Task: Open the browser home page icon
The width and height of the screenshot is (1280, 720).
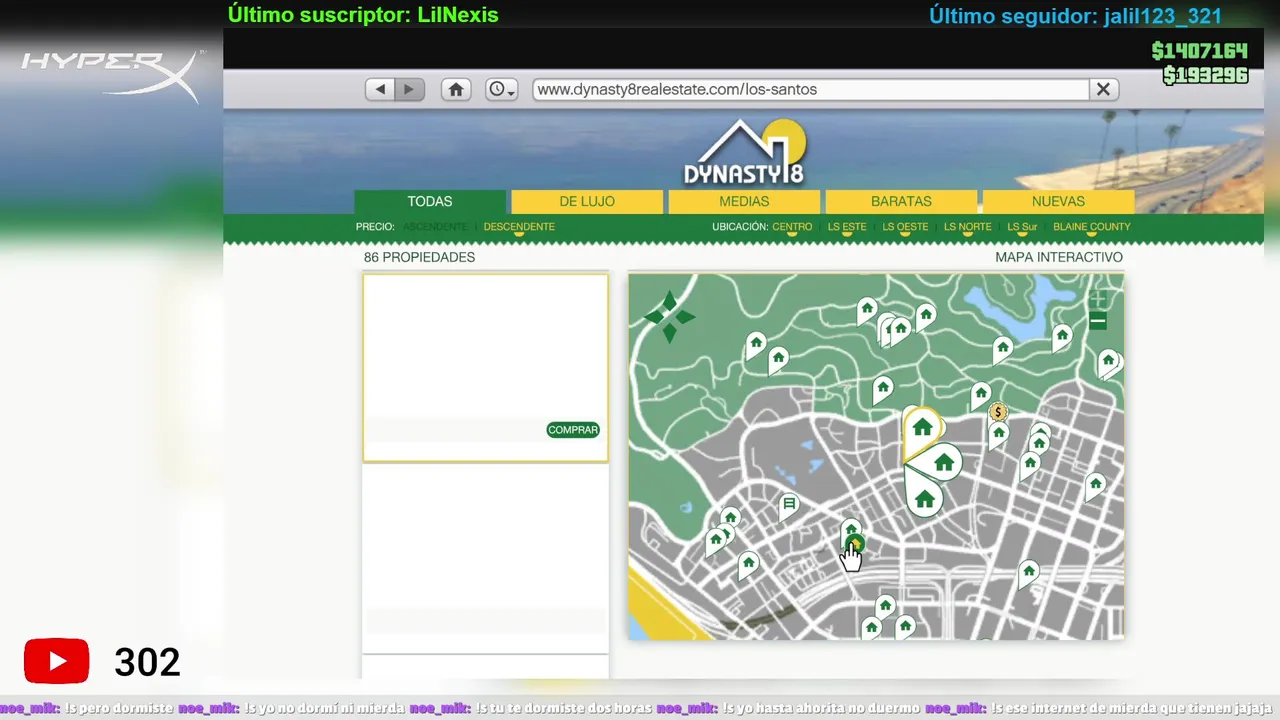Action: [x=456, y=89]
